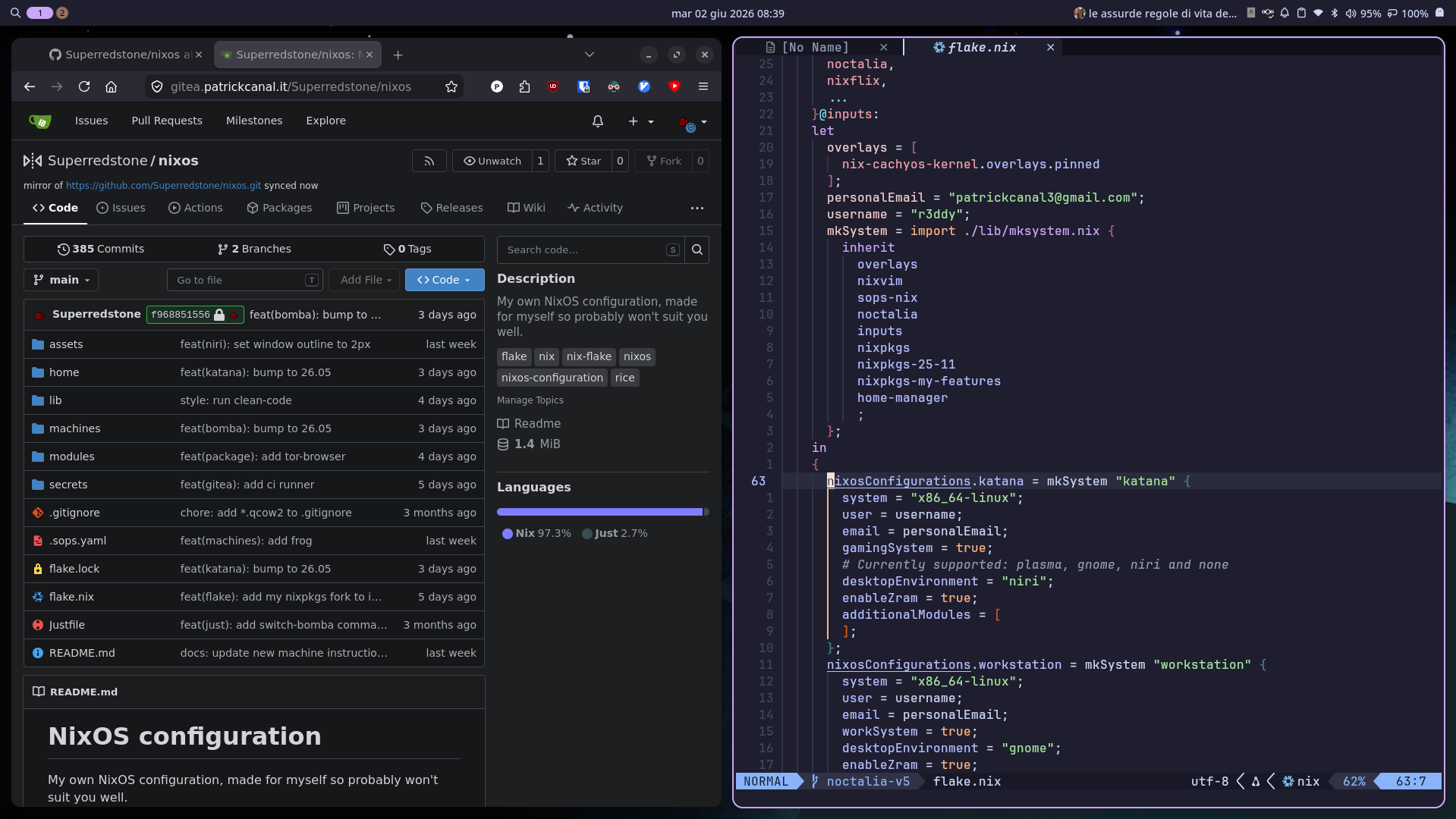
Task: View the 385 Commits history
Action: (101, 249)
